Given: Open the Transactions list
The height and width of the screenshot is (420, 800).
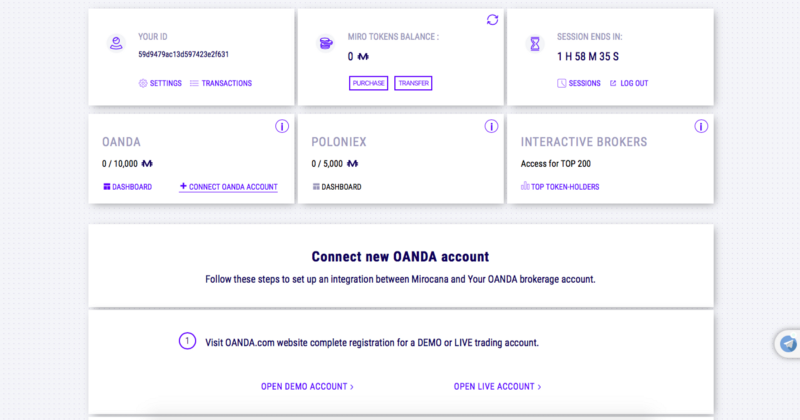Looking at the screenshot, I should click(221, 83).
